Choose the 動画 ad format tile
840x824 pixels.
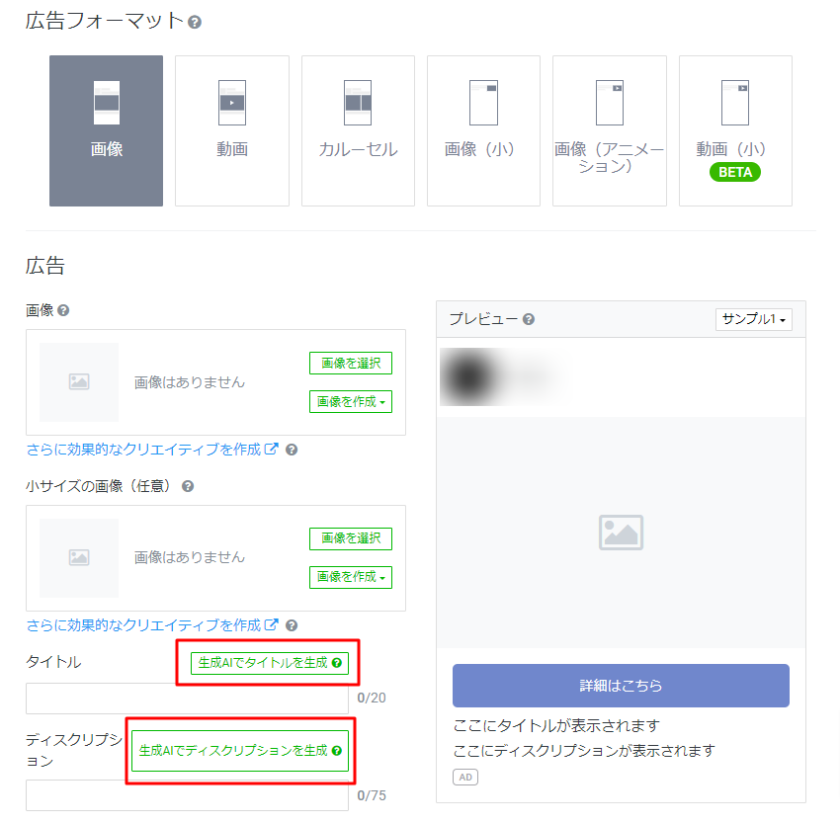(x=232, y=131)
